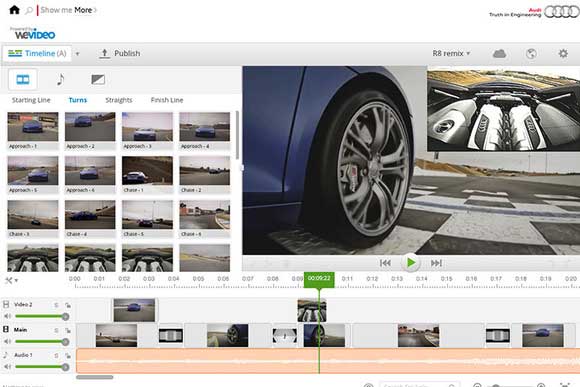Click the timeline horizontal scrollbar
Image resolution: width=580 pixels, height=387 pixels.
coord(95,377)
